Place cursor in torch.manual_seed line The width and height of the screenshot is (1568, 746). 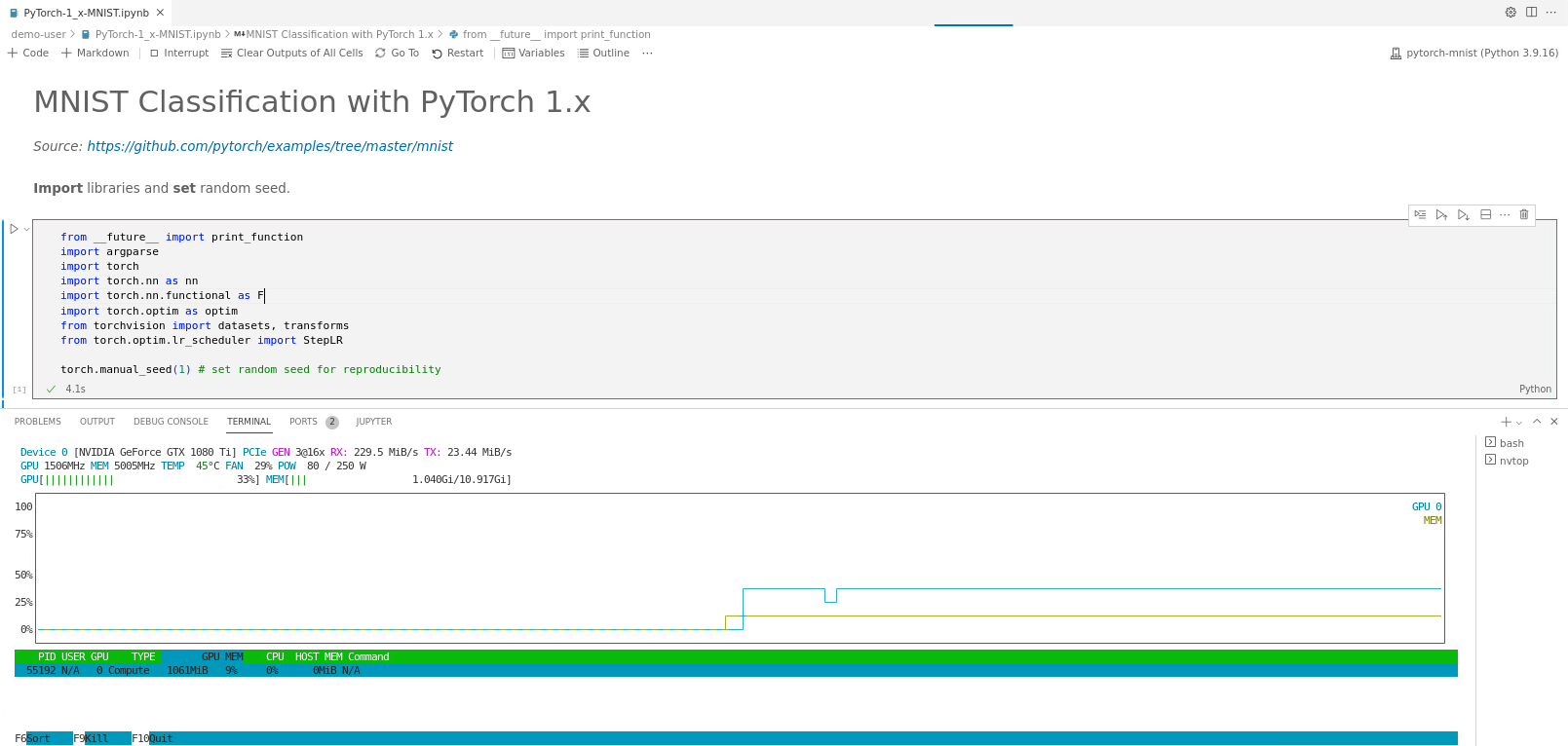pos(250,369)
